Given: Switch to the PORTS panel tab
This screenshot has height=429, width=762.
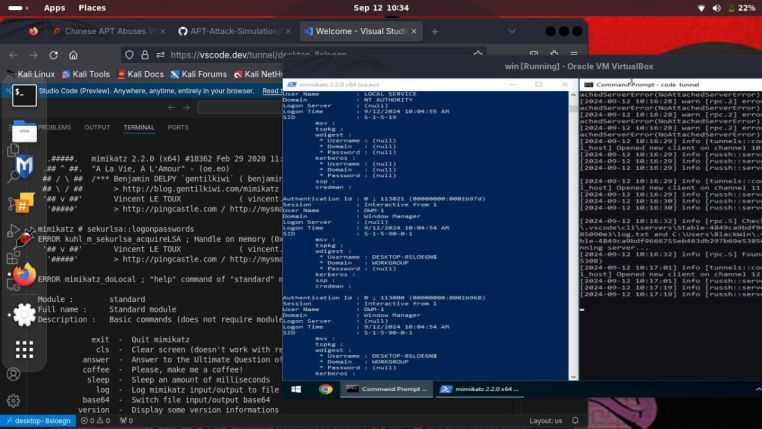Looking at the screenshot, I should (178, 128).
